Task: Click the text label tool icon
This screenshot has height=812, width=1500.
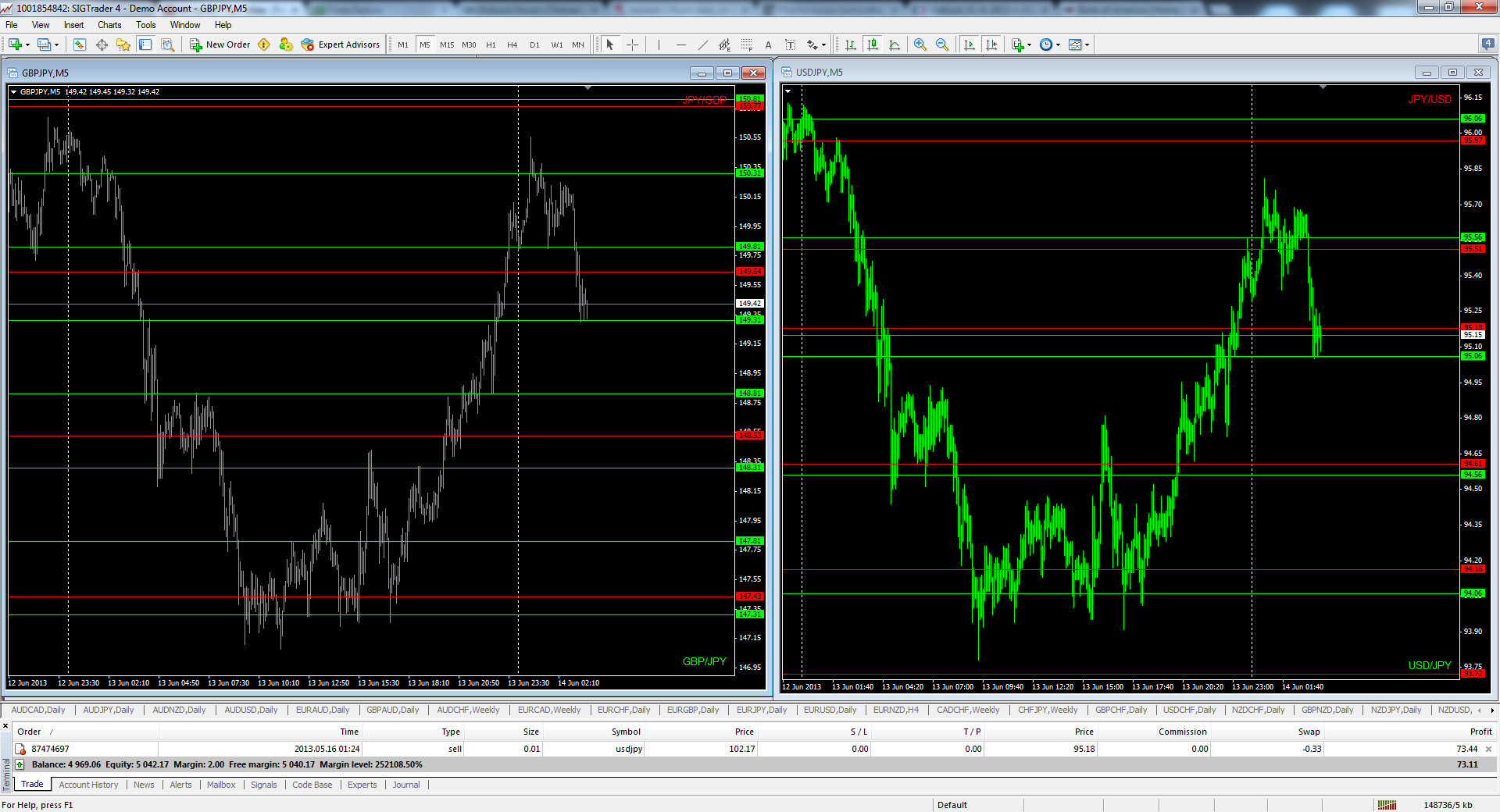Action: coord(768,45)
